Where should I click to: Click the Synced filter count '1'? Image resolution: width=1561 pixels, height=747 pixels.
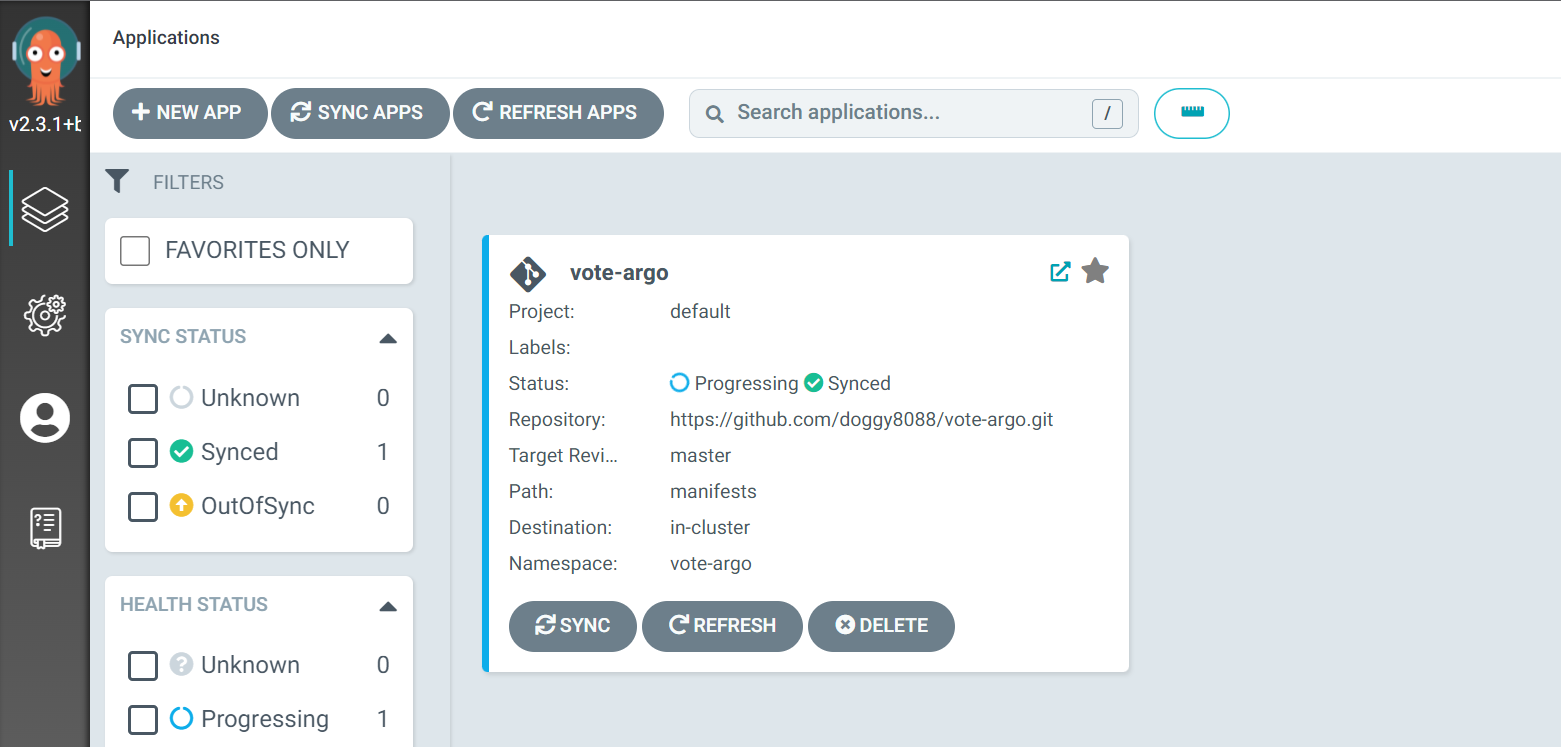click(382, 452)
